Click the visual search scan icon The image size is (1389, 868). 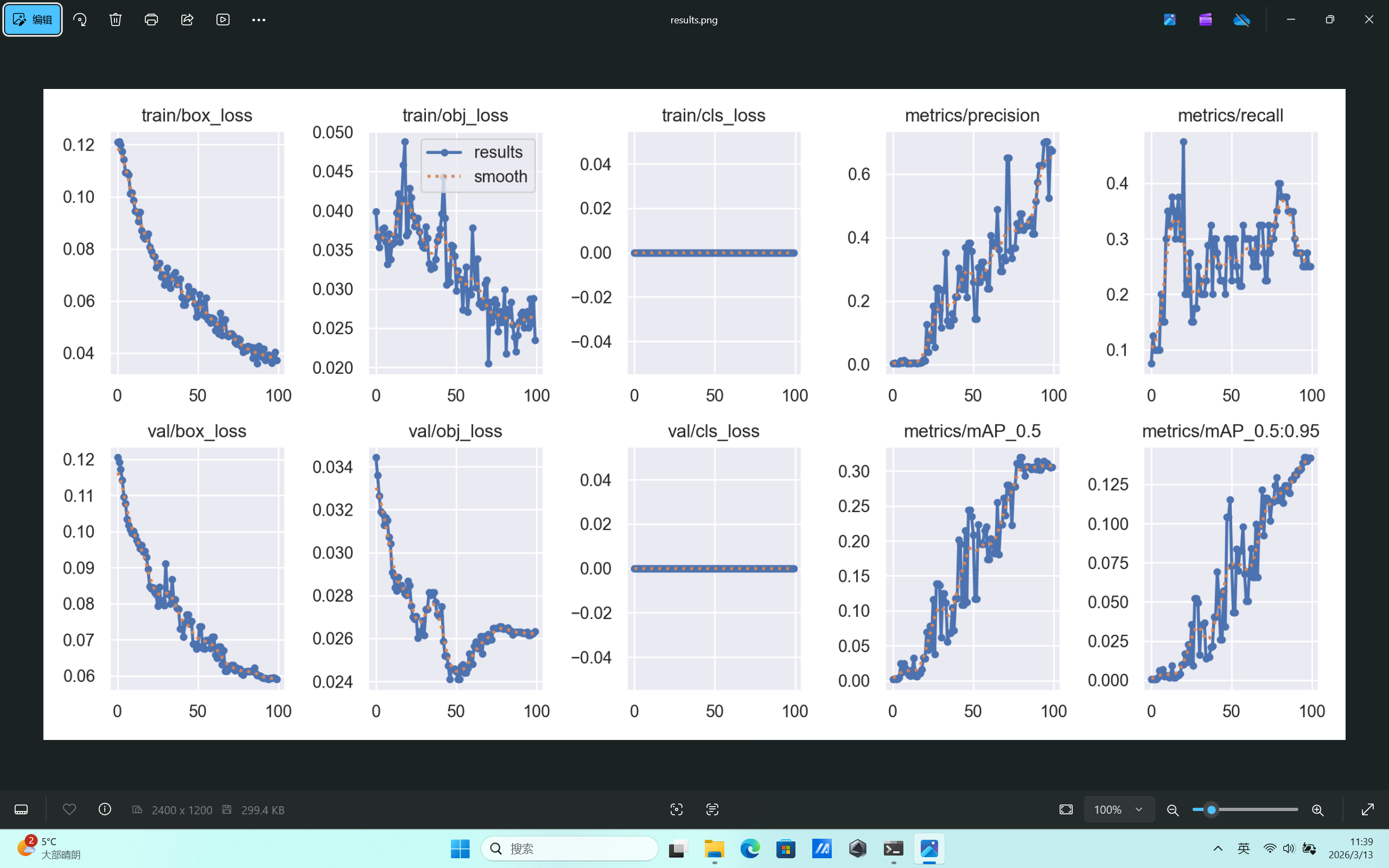coord(677,809)
